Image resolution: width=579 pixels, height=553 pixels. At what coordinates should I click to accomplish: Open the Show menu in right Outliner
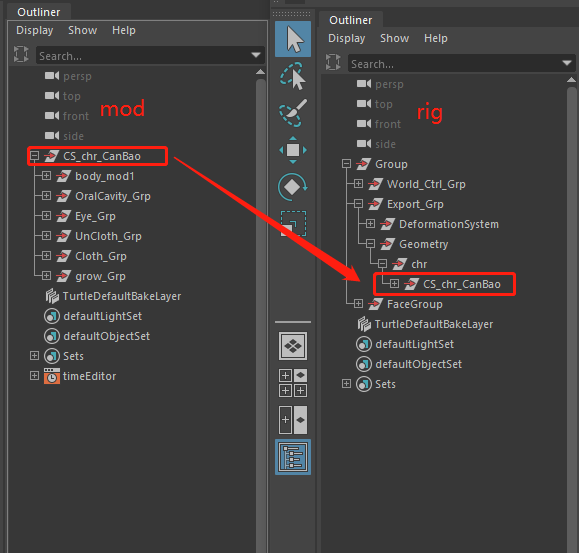pyautogui.click(x=394, y=38)
